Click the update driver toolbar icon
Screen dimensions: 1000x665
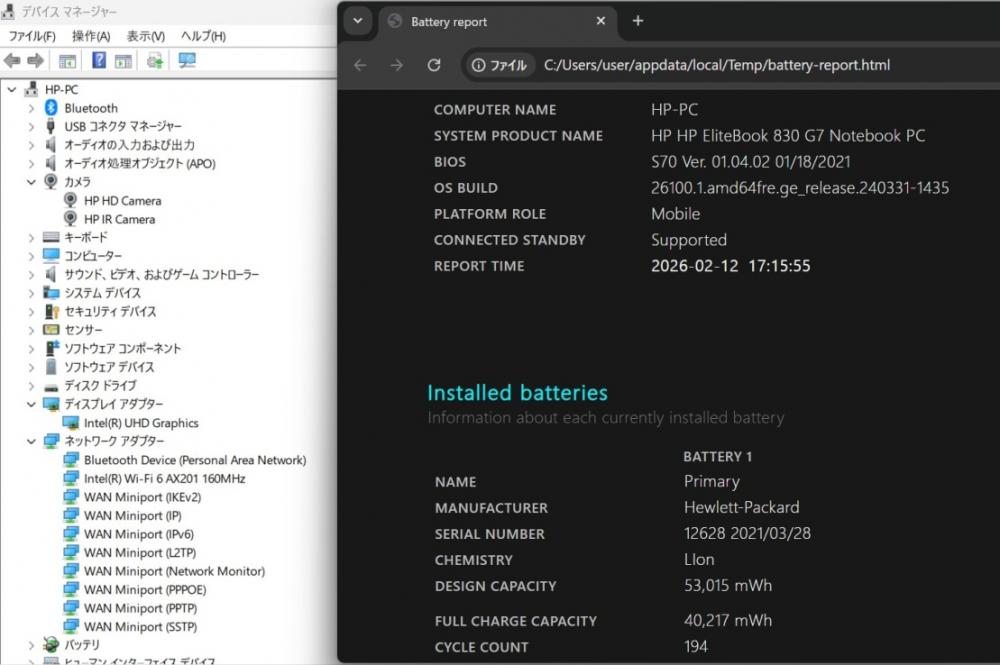click(x=155, y=61)
